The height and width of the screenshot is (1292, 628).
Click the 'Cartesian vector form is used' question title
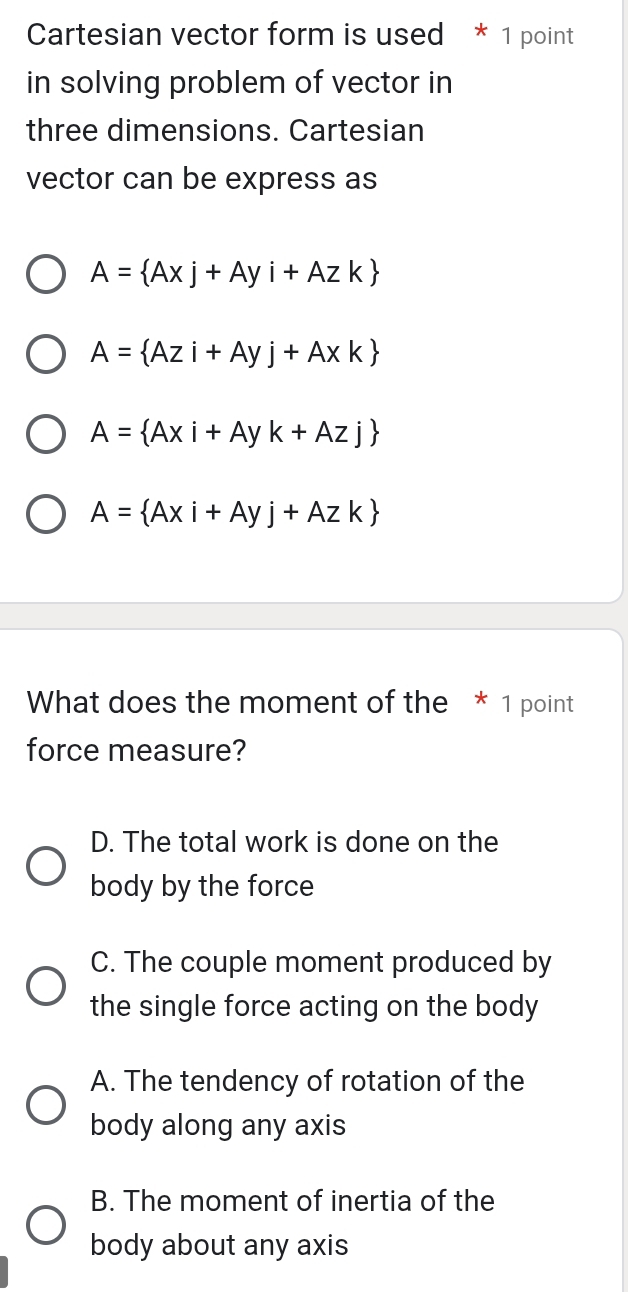point(235,35)
